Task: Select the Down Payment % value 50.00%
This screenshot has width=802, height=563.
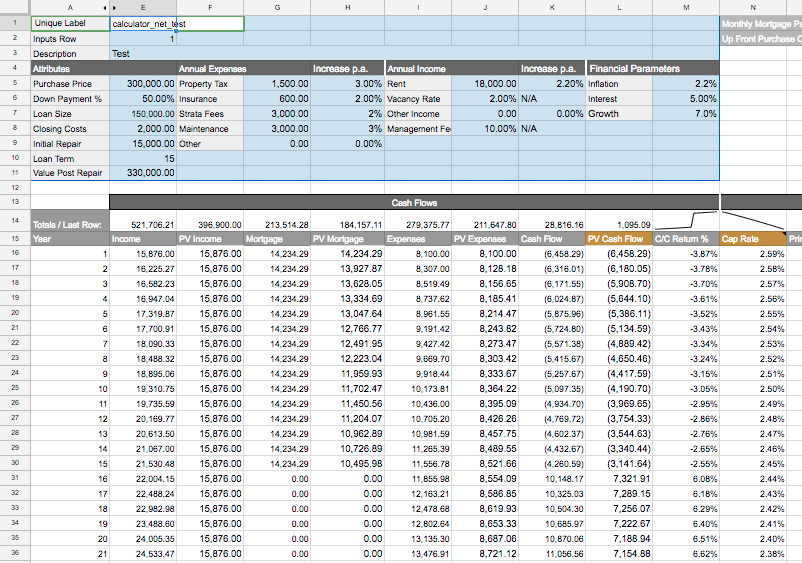Action: 143,99
